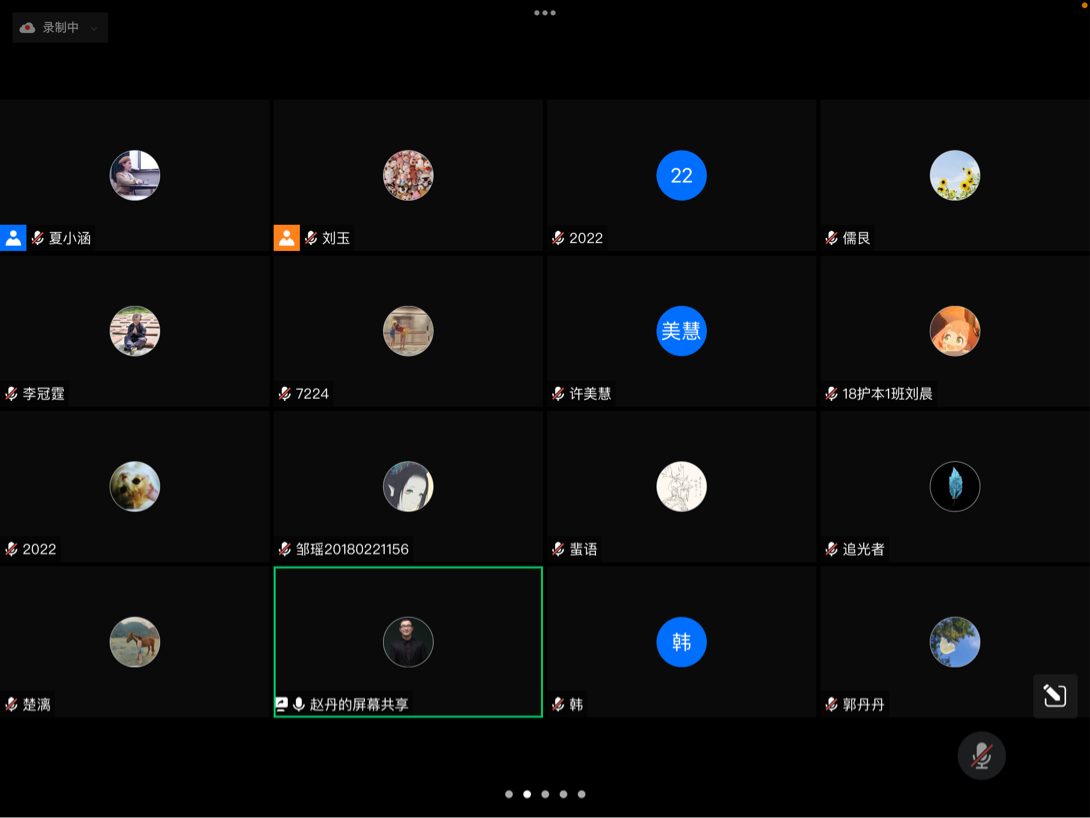1090x818 pixels.
Task: Click the 18护本1班刘晨 participant name
Action: 887,394
